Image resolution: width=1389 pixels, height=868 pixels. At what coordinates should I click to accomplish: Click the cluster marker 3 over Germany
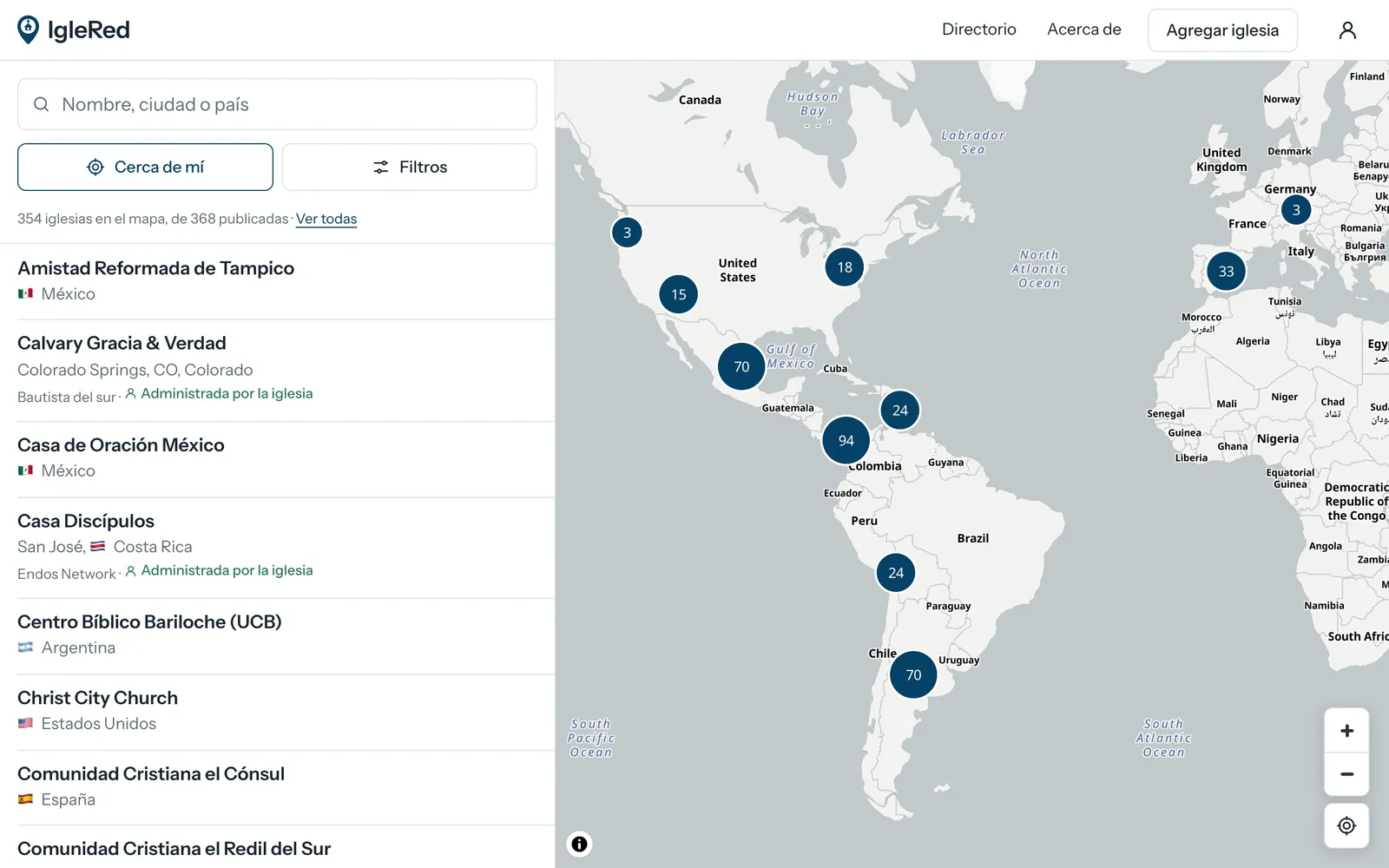[1296, 210]
